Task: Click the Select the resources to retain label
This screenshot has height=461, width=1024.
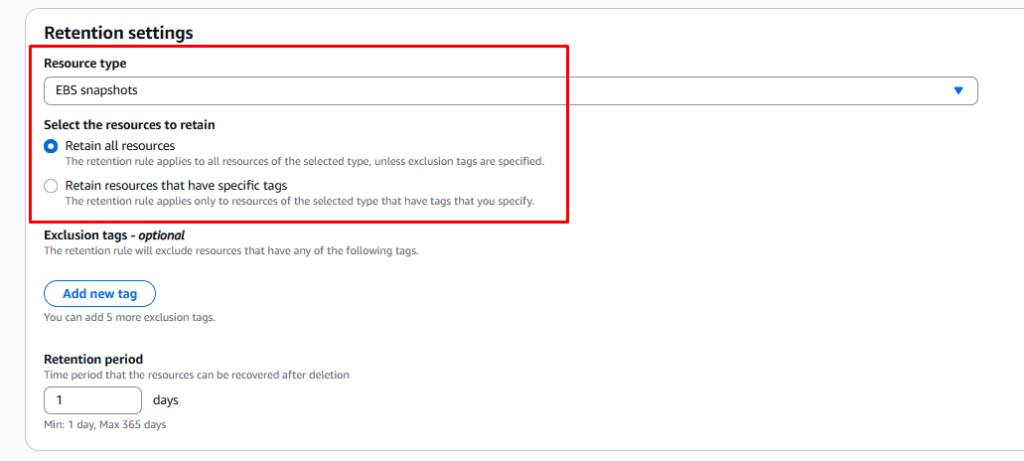Action: pos(129,125)
